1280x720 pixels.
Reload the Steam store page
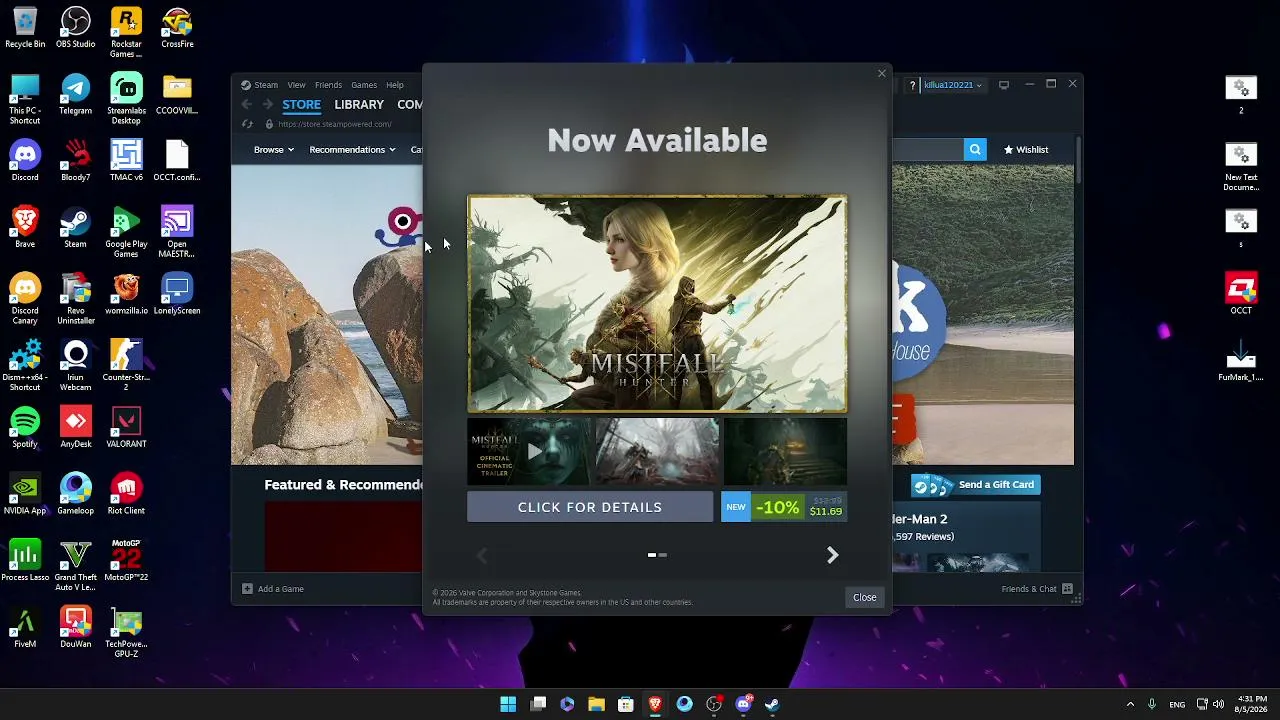(247, 124)
